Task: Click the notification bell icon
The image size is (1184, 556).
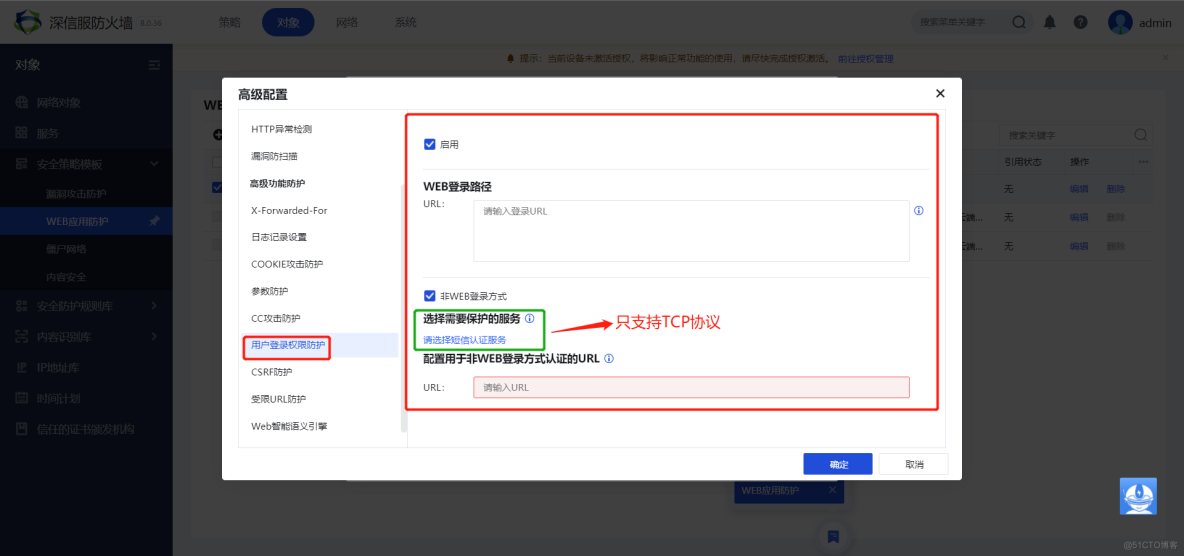Action: 1050,23
